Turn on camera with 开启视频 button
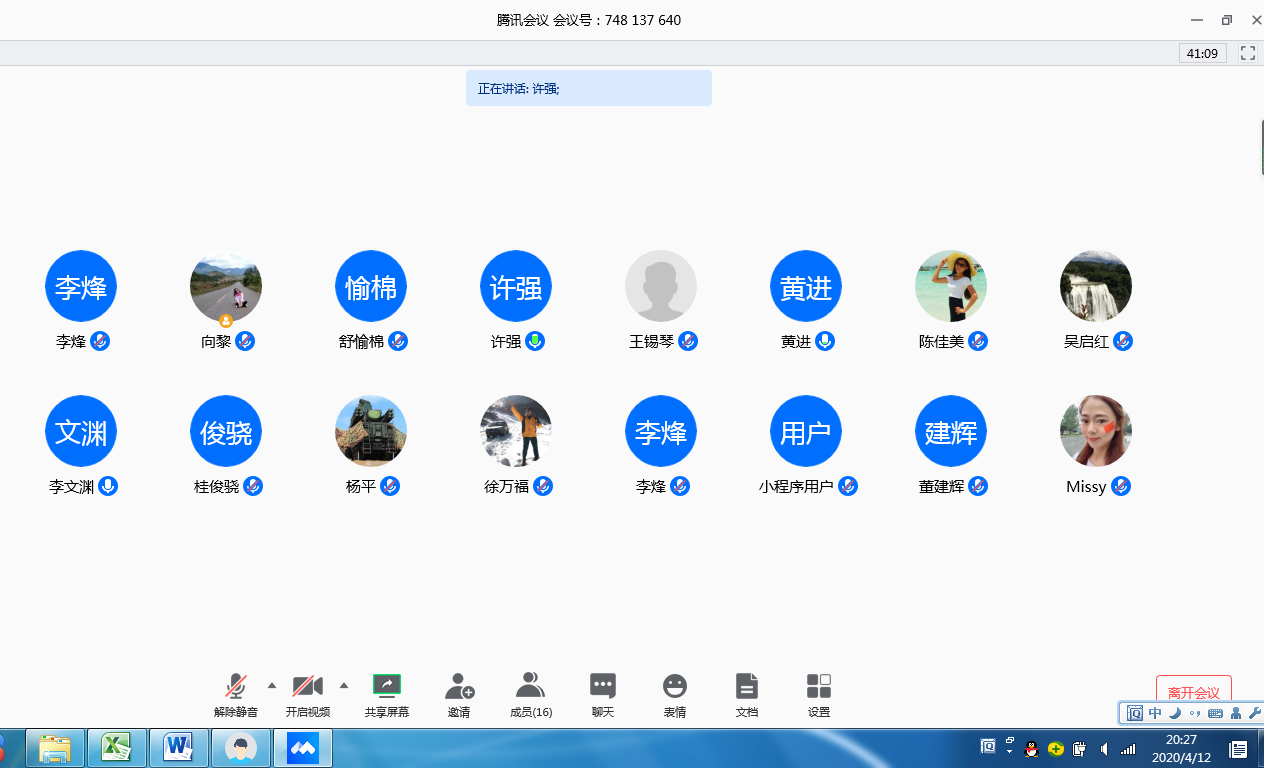 pyautogui.click(x=307, y=694)
